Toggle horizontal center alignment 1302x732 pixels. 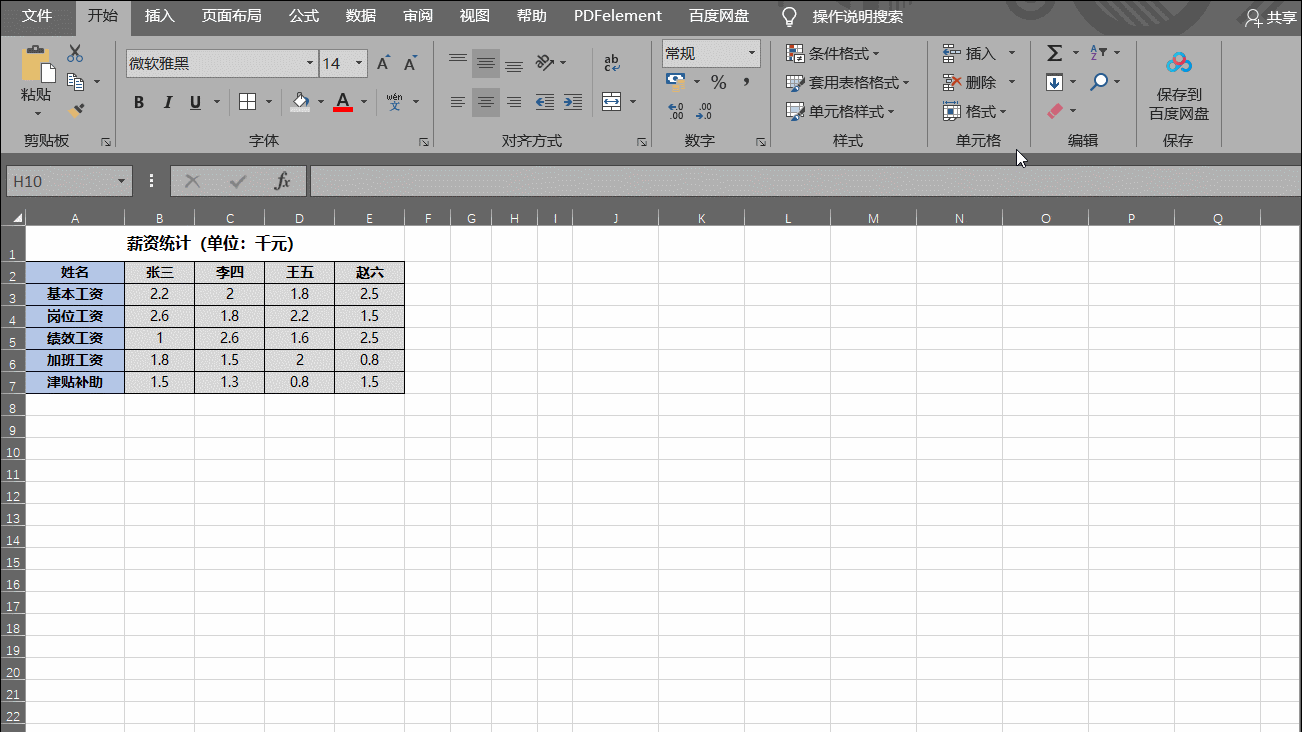486,102
